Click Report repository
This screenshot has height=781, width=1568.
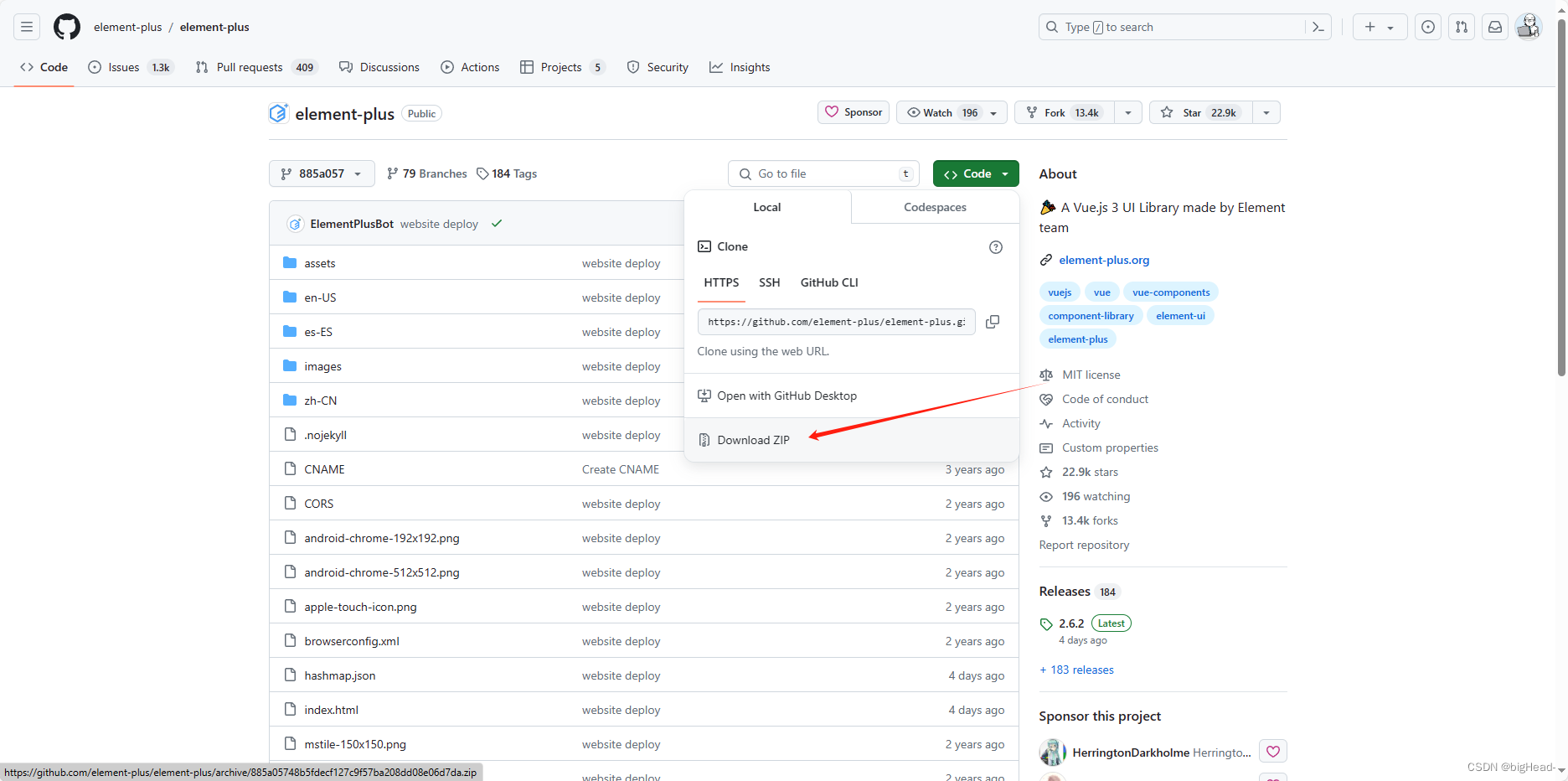[x=1084, y=545]
